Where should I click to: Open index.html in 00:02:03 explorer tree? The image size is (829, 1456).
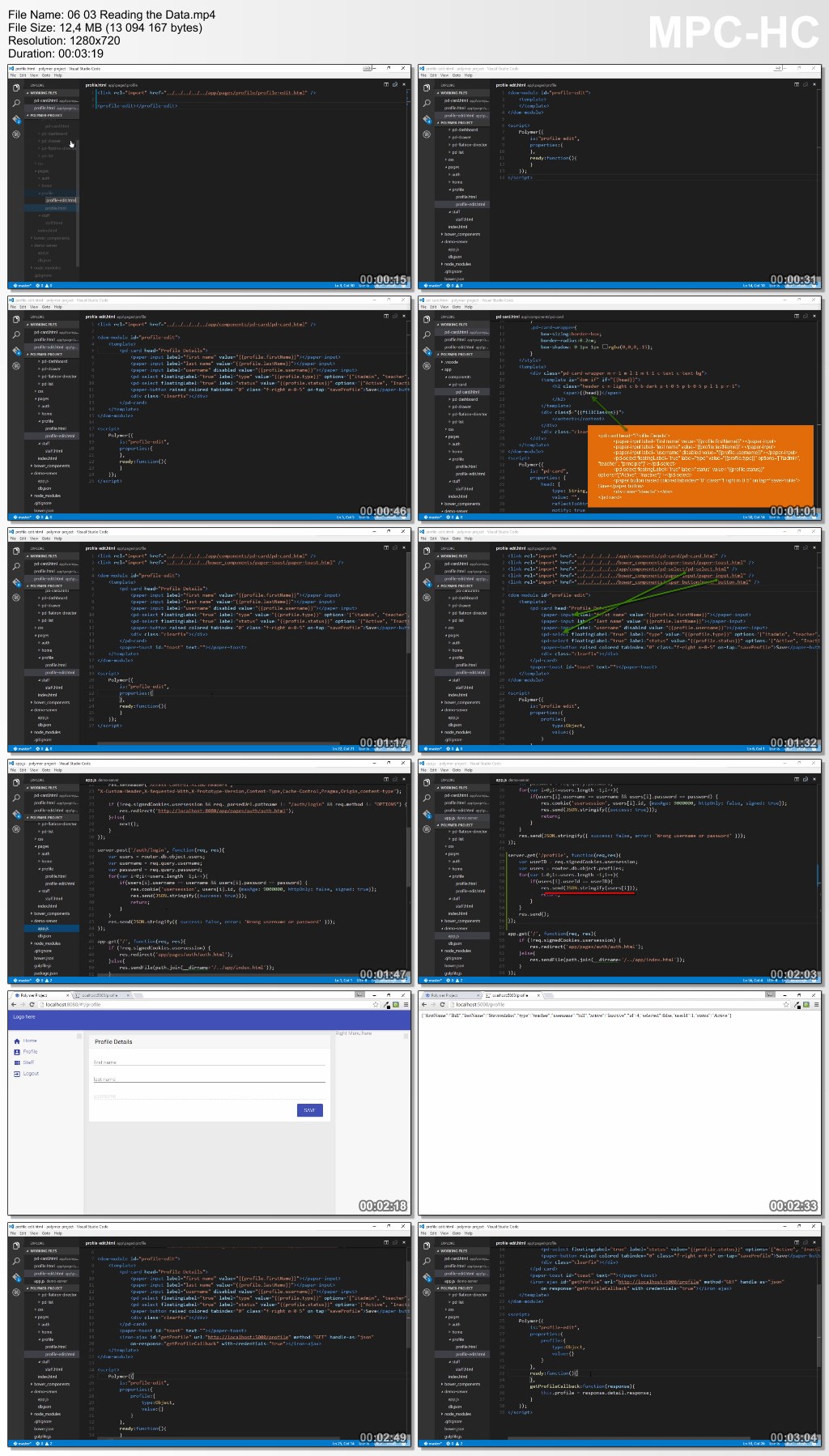pos(457,913)
